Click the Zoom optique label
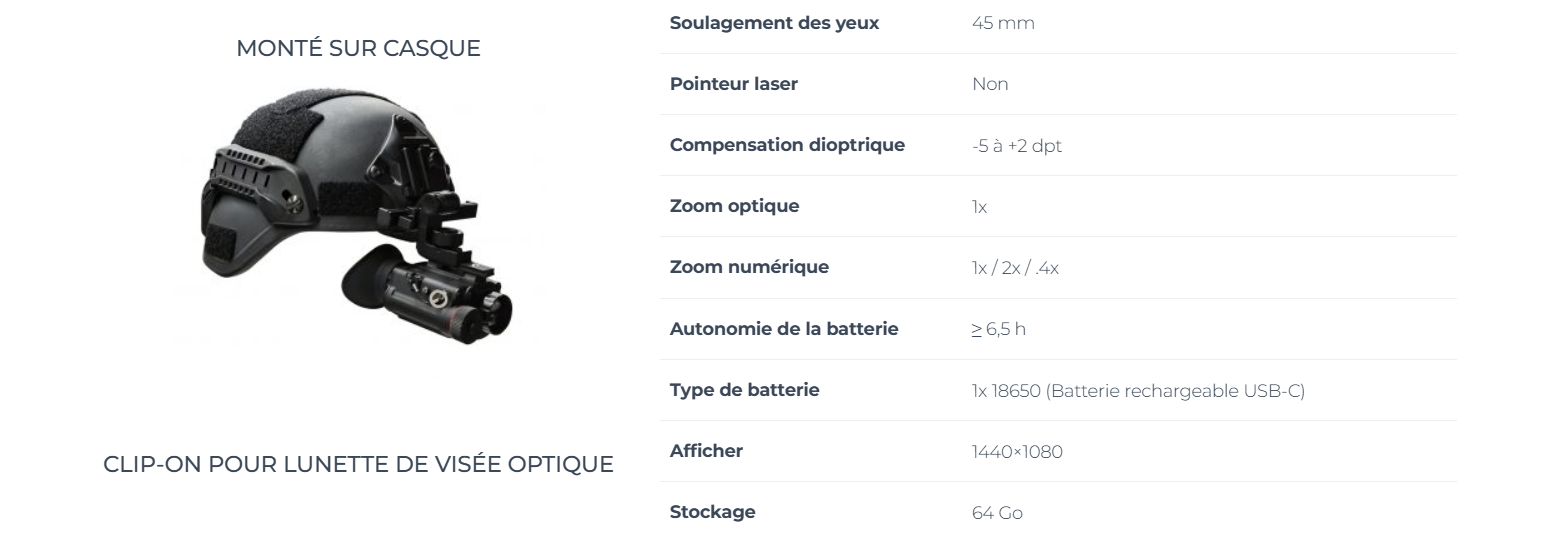 734,206
